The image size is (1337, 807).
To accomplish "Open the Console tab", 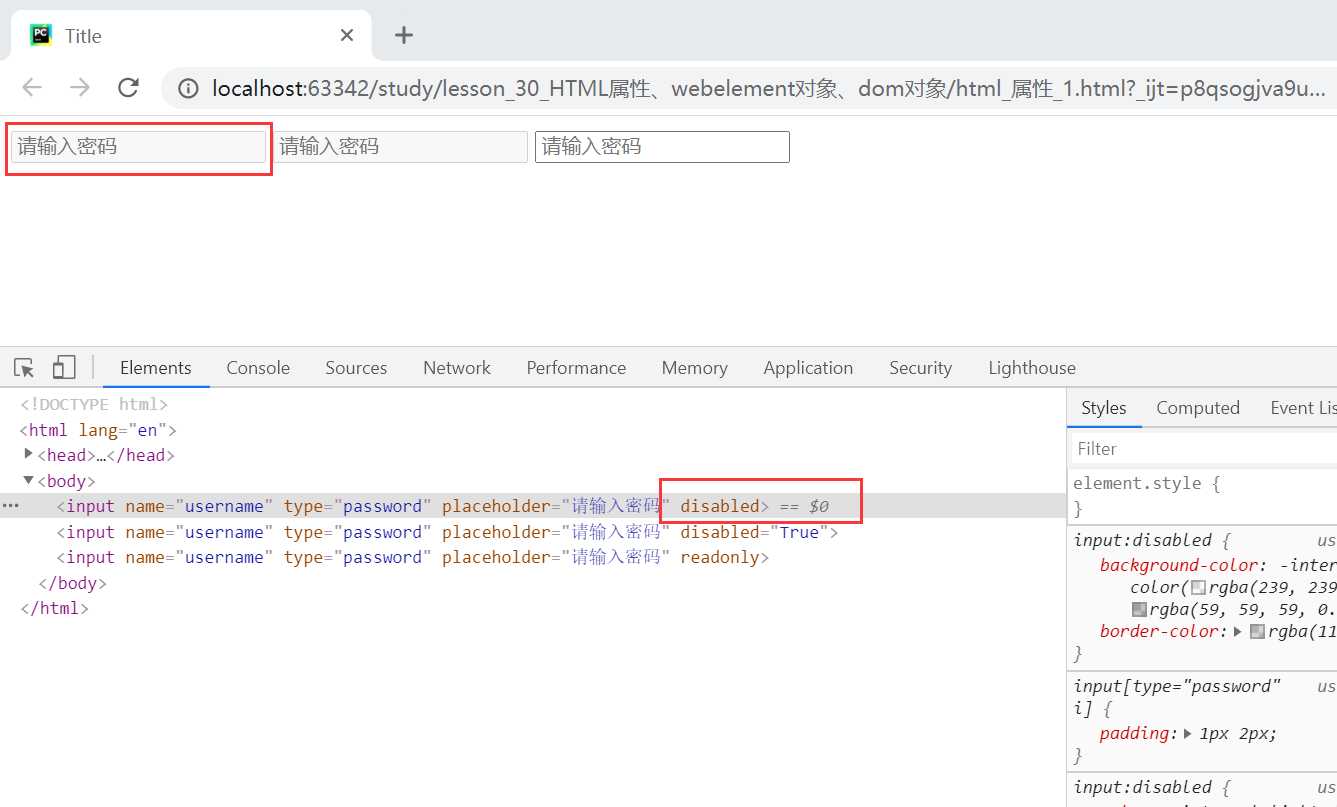I will click(258, 368).
